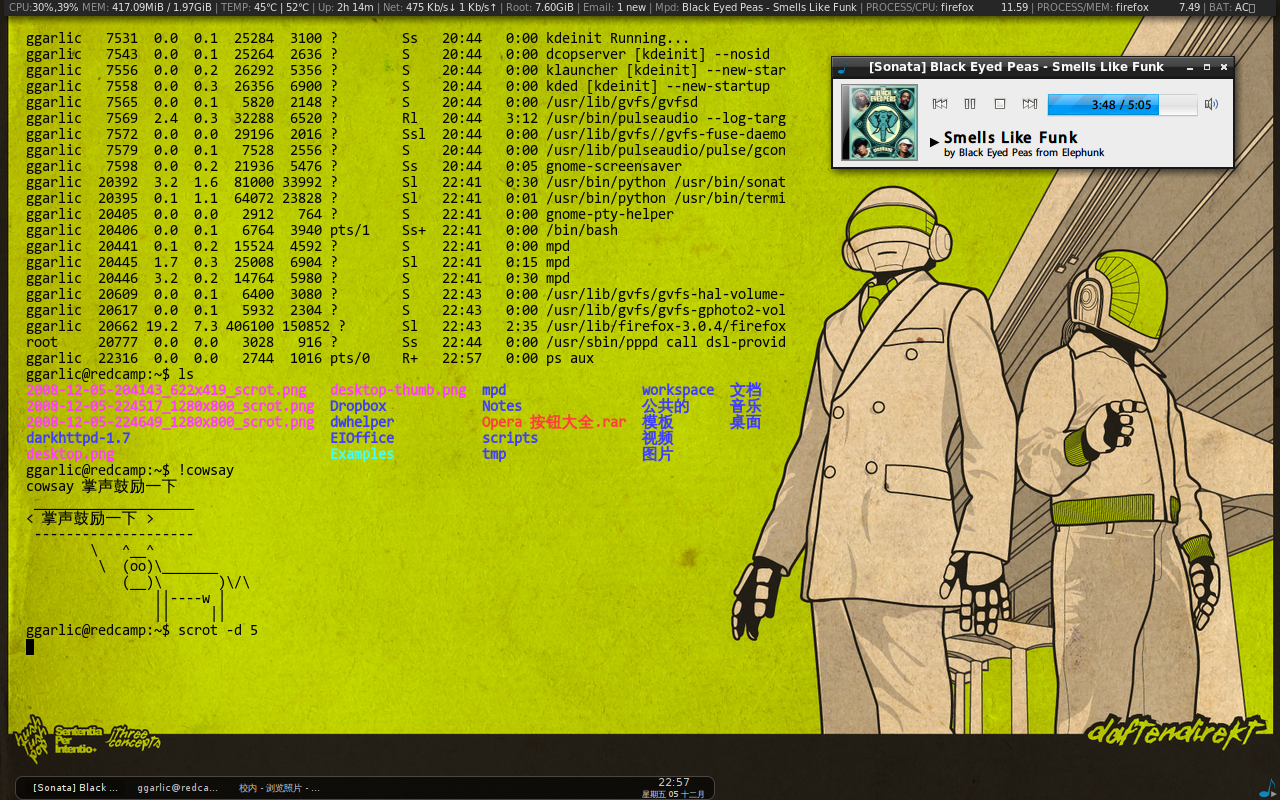Click the 'mpd' directory in ls output
Viewport: 1280px width, 800px height.
pyautogui.click(x=494, y=390)
